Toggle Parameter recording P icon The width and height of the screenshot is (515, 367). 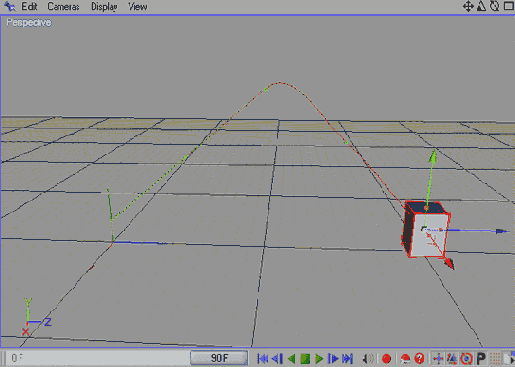[x=481, y=359]
